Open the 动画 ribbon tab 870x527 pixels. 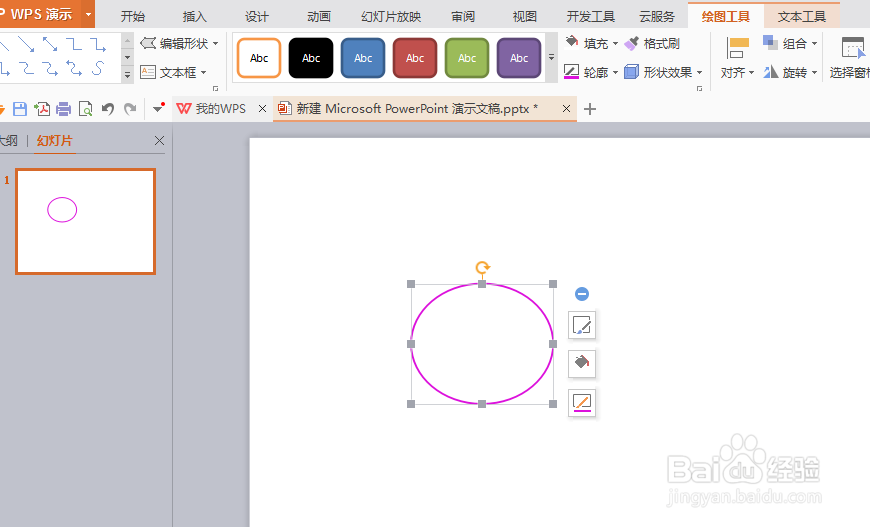point(318,17)
